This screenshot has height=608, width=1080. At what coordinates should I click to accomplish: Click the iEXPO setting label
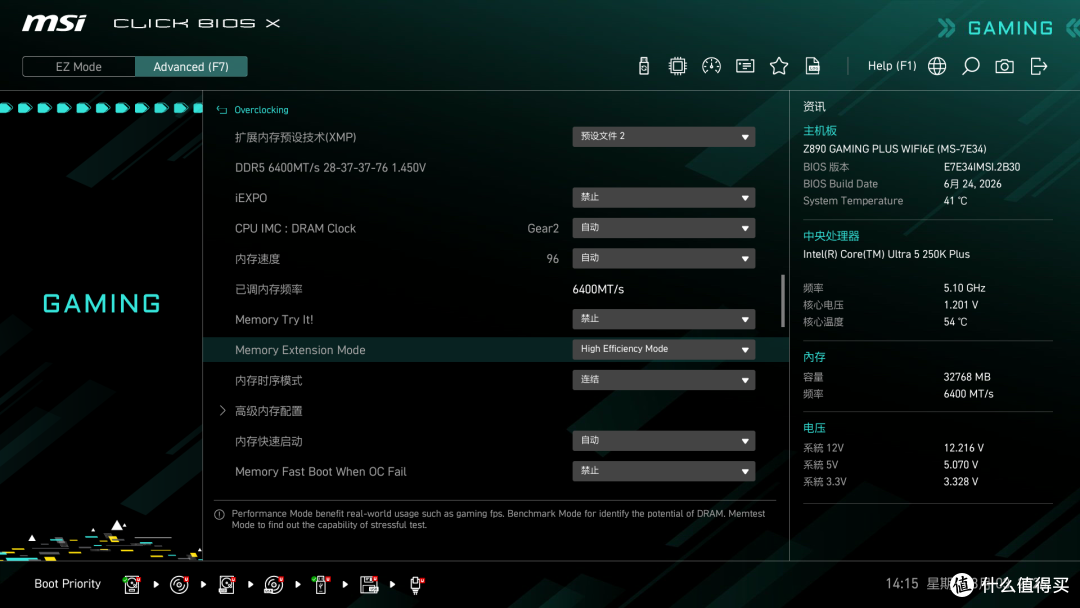click(x=251, y=198)
